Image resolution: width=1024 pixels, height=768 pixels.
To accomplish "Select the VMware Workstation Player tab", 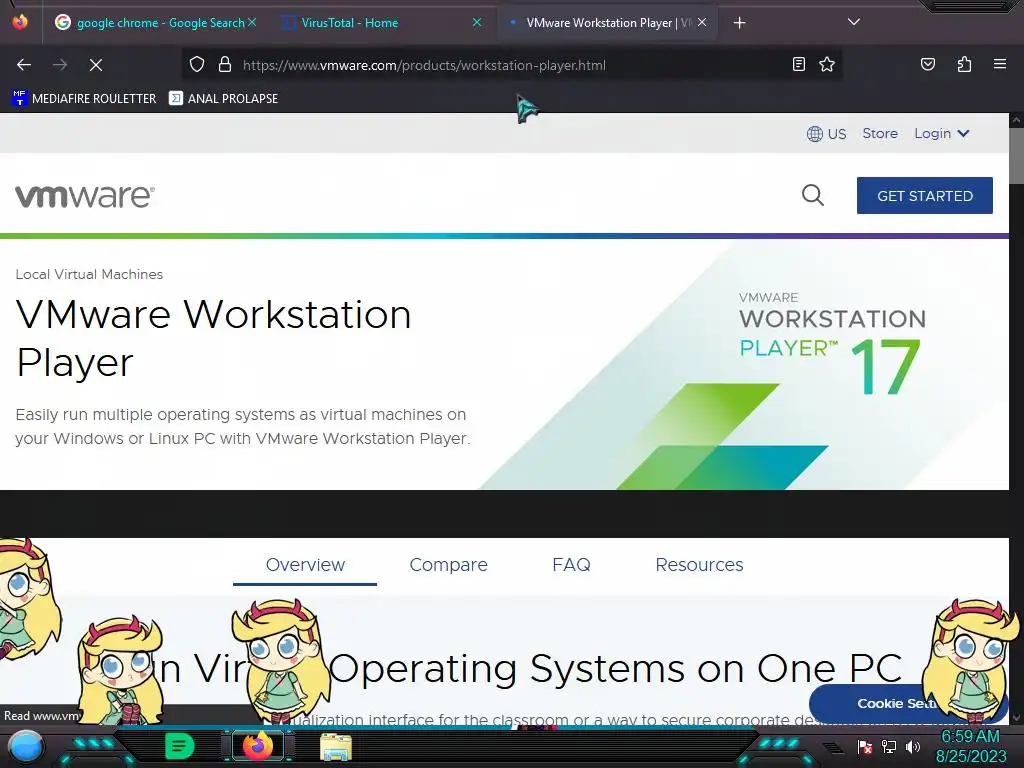I will coord(607,23).
